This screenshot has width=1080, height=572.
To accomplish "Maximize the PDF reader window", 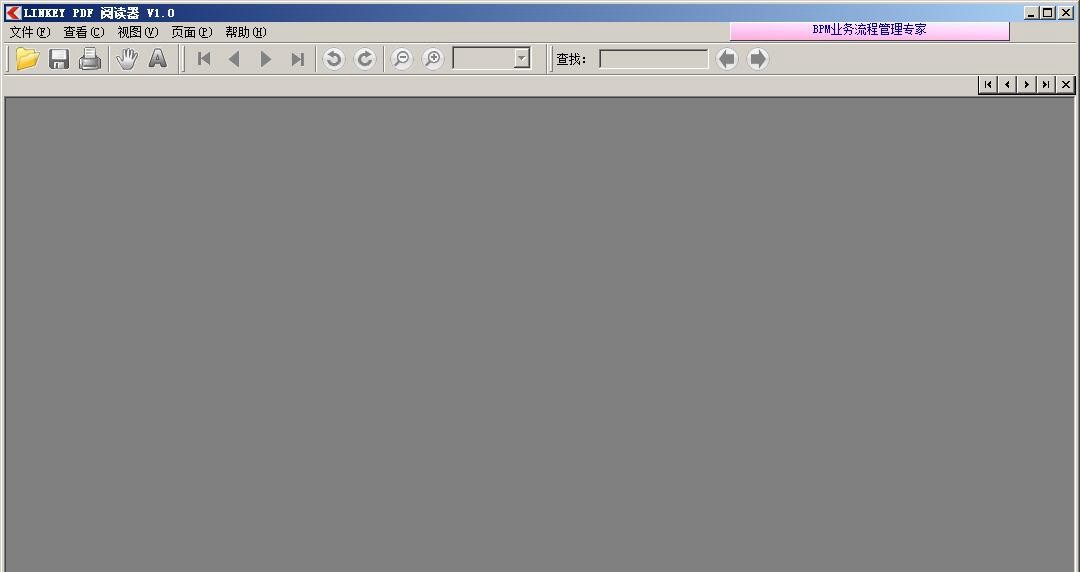I will 1048,12.
